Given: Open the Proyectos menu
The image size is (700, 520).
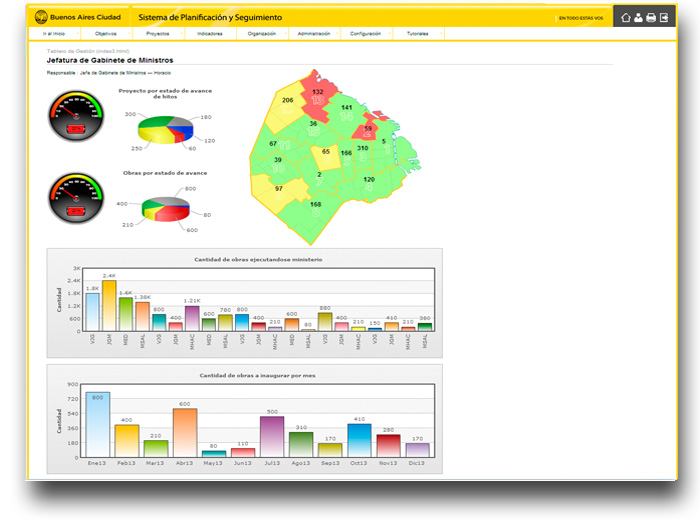Looking at the screenshot, I should pos(157,33).
